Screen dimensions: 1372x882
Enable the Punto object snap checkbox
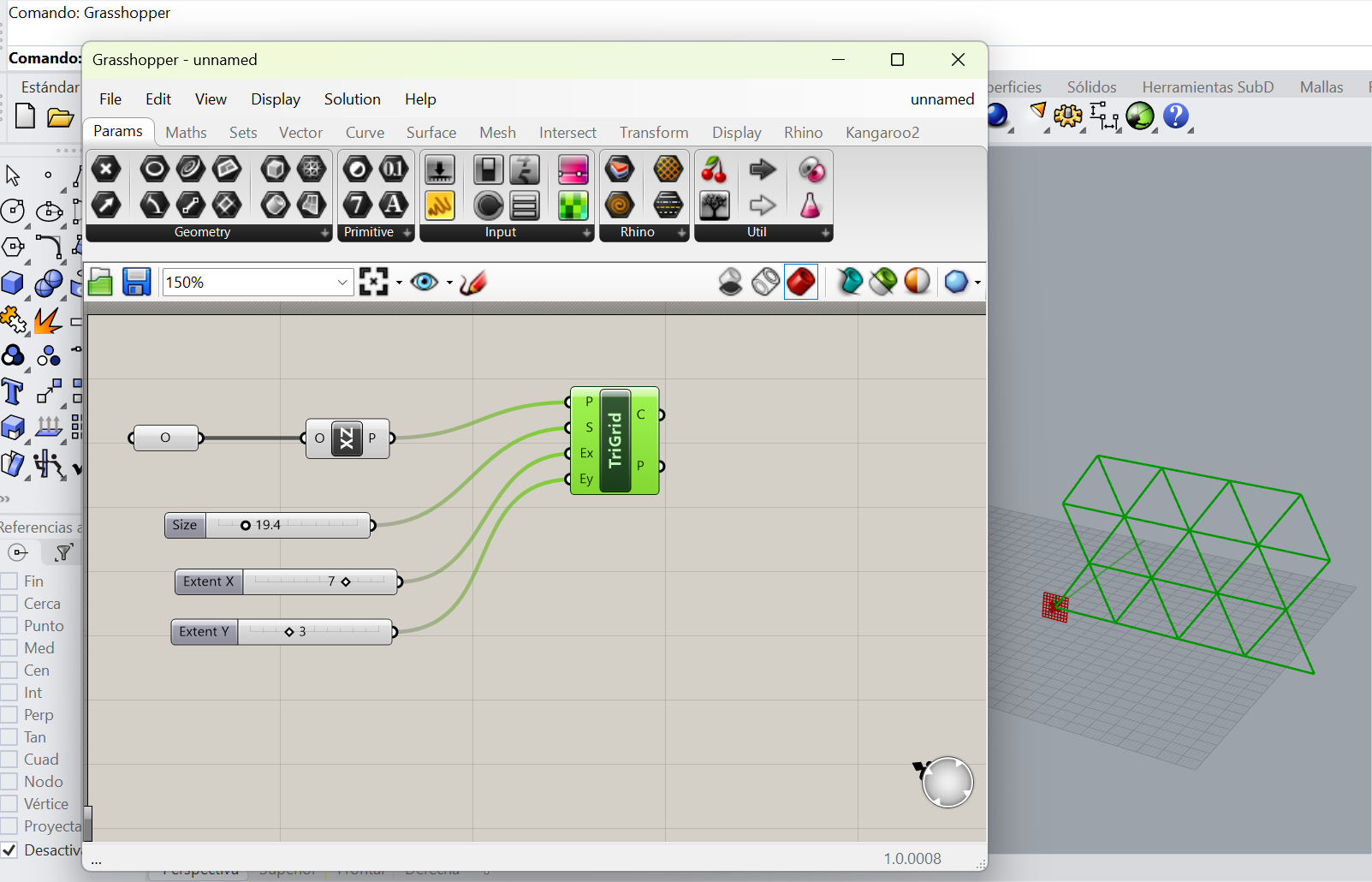pyautogui.click(x=9, y=626)
